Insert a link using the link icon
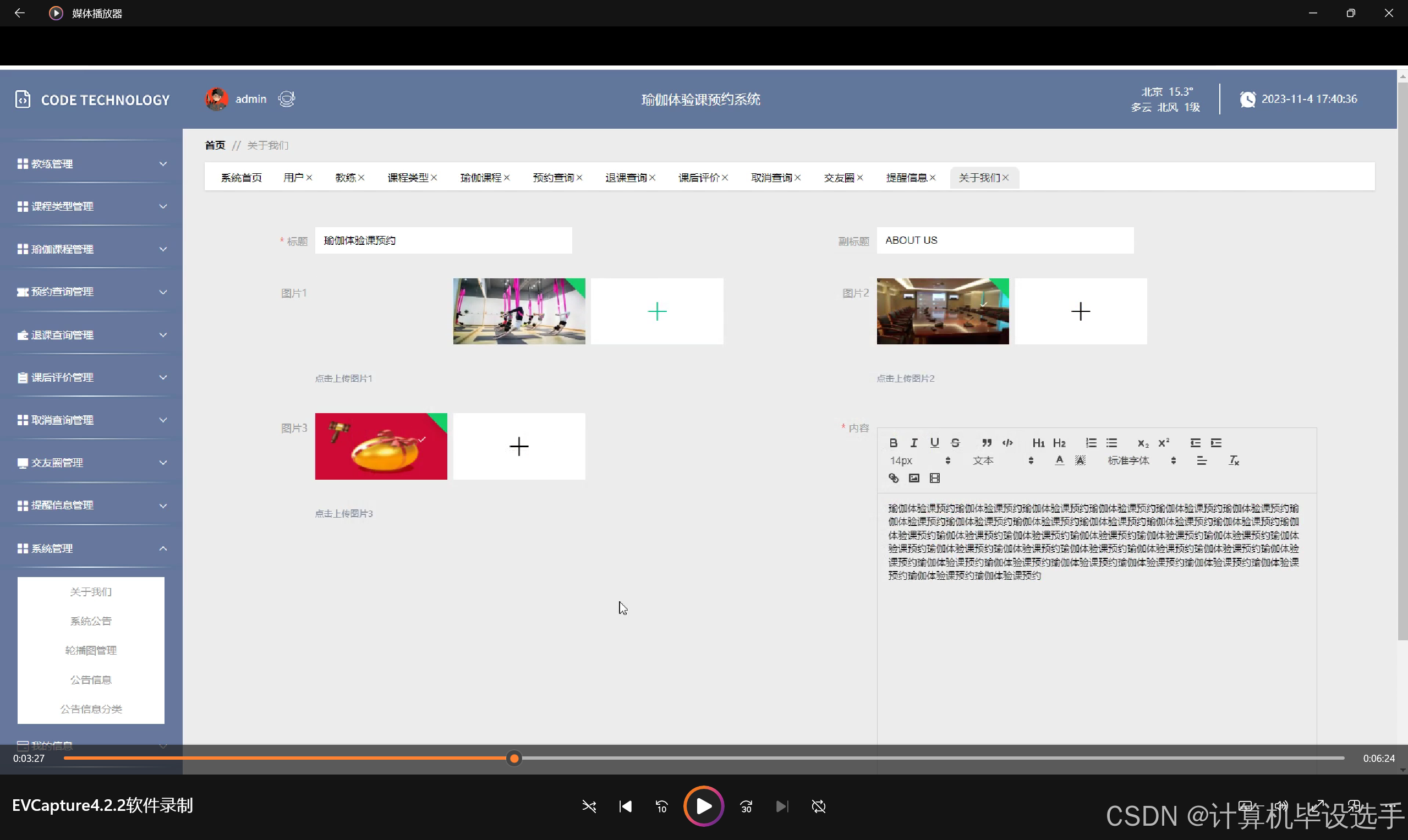The image size is (1408, 840). pyautogui.click(x=894, y=478)
